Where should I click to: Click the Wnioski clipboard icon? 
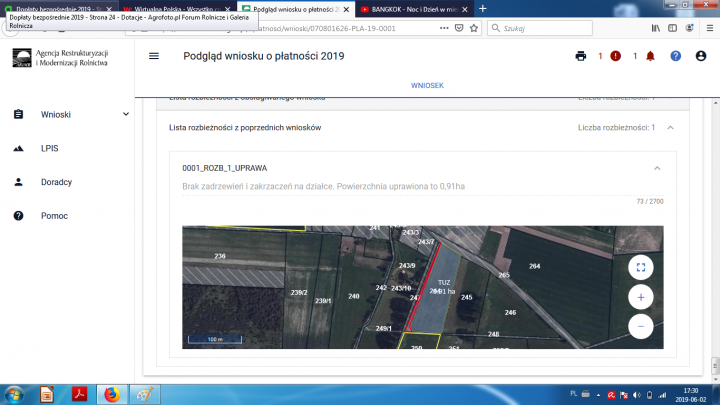(18, 114)
